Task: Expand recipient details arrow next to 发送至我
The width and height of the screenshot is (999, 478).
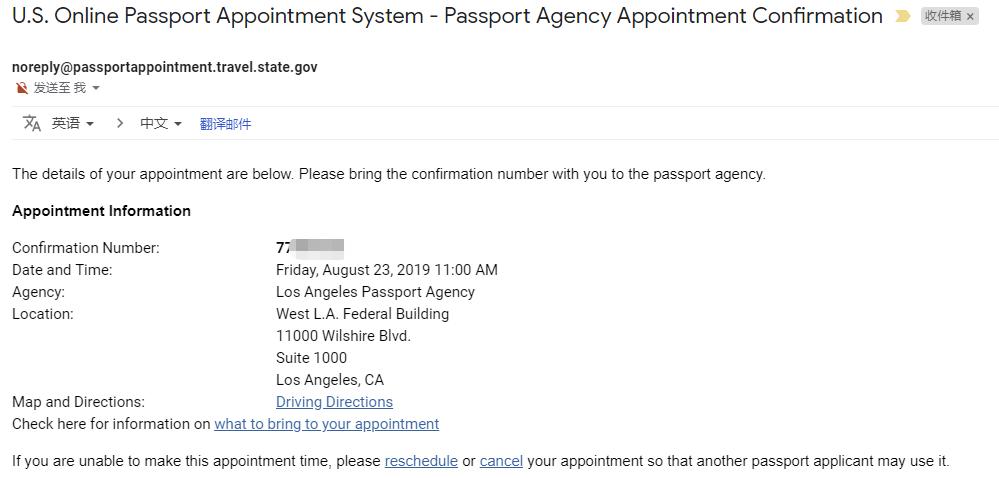Action: [96, 88]
